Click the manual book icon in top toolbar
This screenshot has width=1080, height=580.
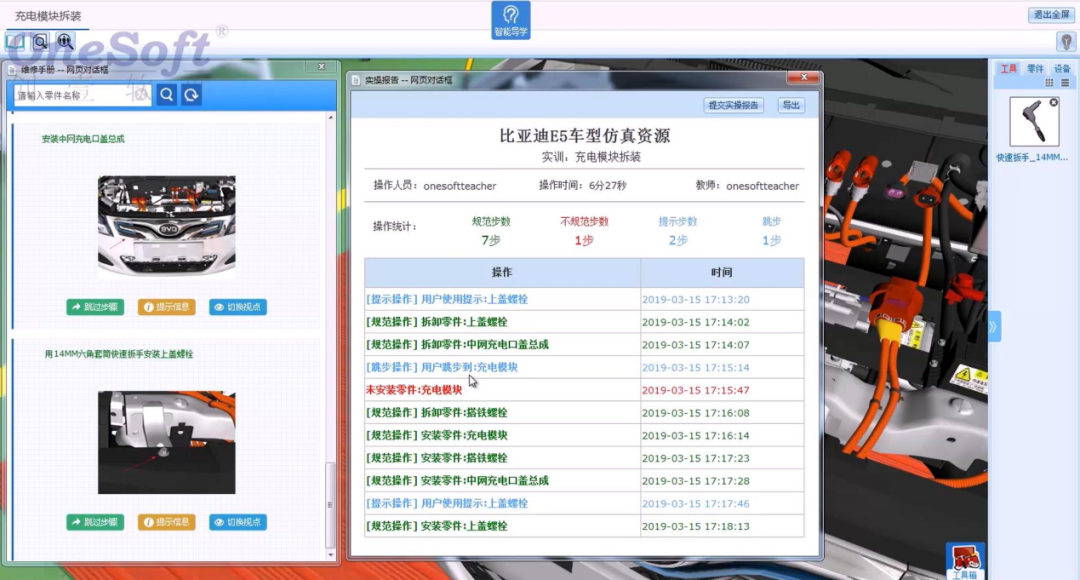coord(15,41)
